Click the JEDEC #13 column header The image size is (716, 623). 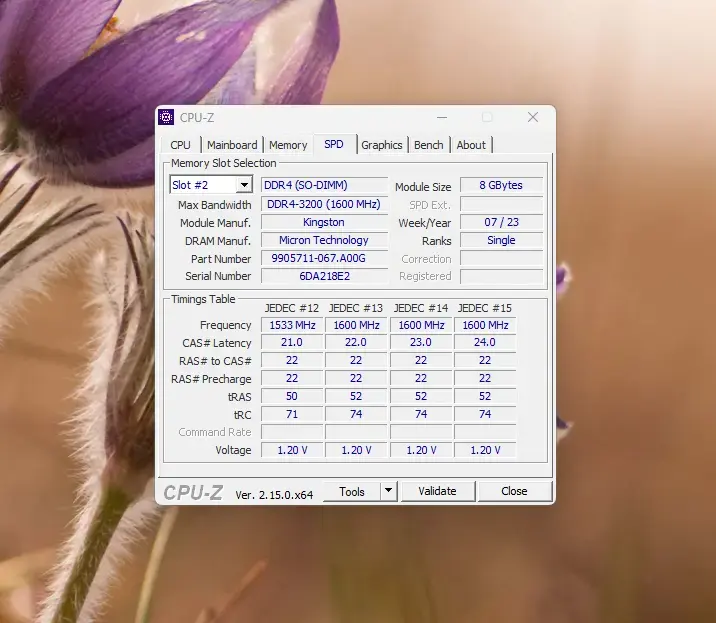(356, 308)
